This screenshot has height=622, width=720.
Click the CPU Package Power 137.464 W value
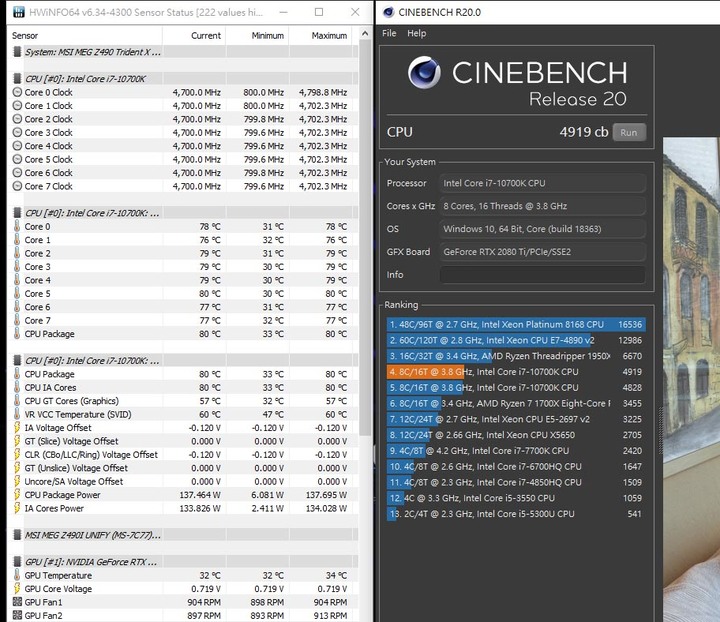click(200, 495)
